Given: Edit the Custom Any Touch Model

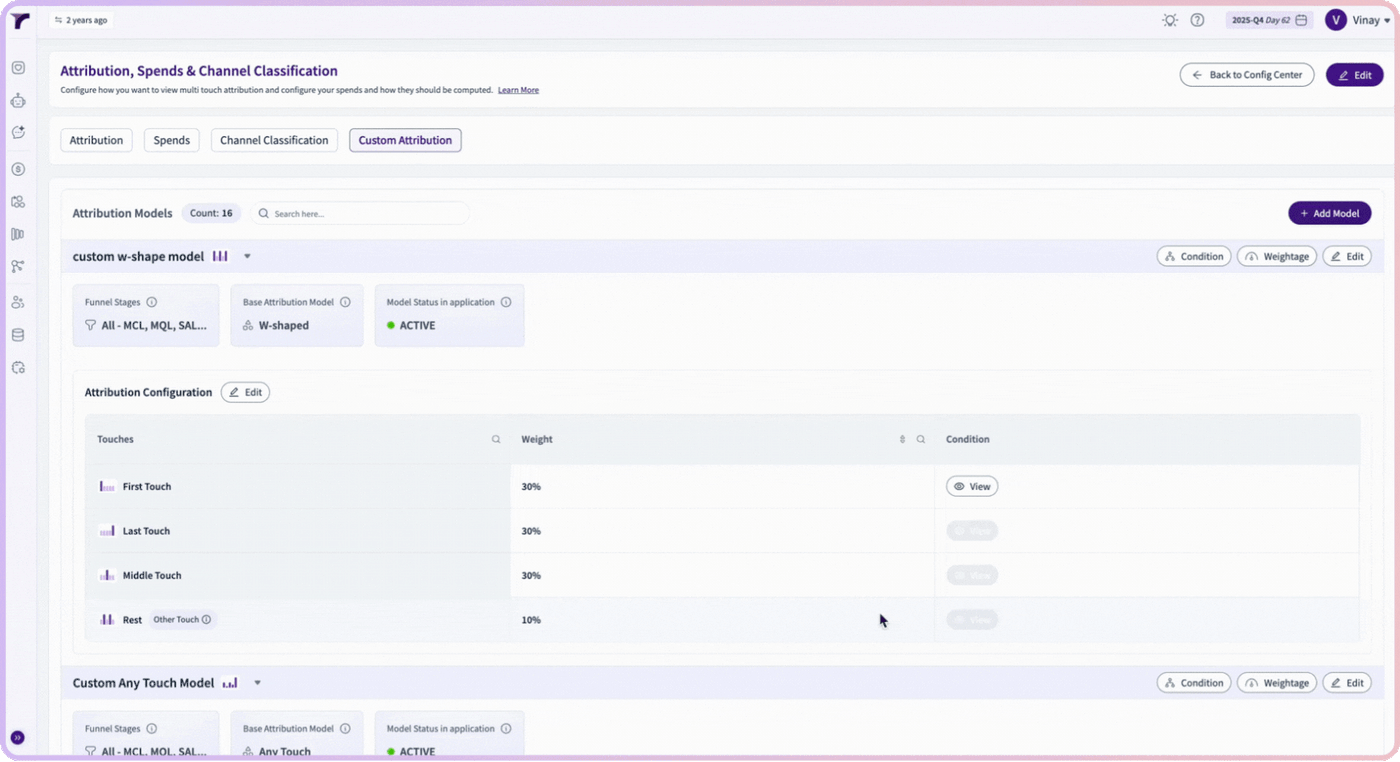Looking at the screenshot, I should (1347, 683).
